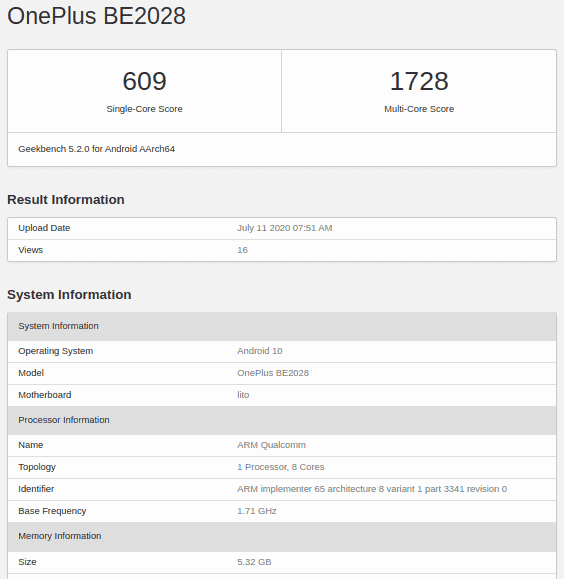Click the Single-Core Score label

(144, 109)
